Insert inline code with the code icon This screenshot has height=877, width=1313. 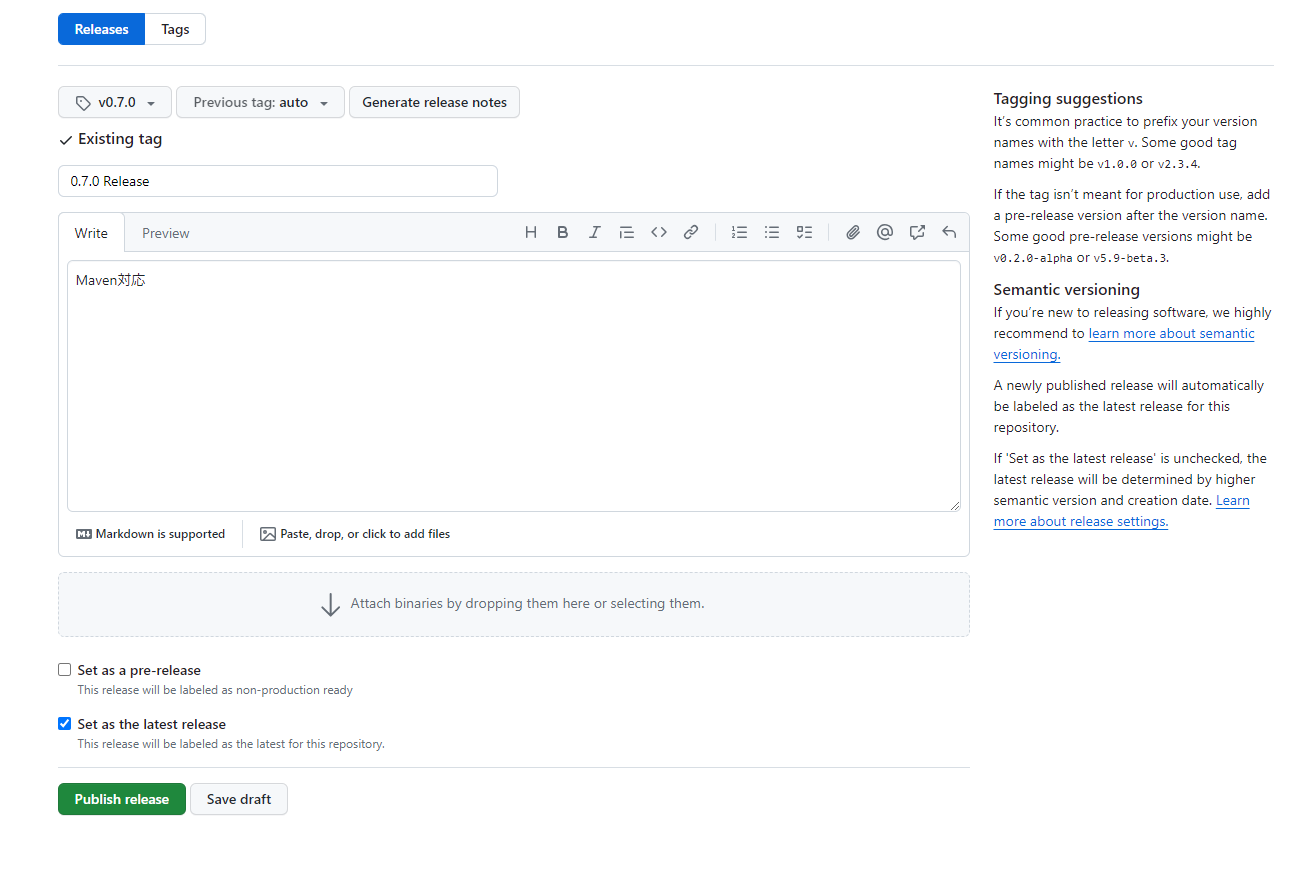coord(659,231)
